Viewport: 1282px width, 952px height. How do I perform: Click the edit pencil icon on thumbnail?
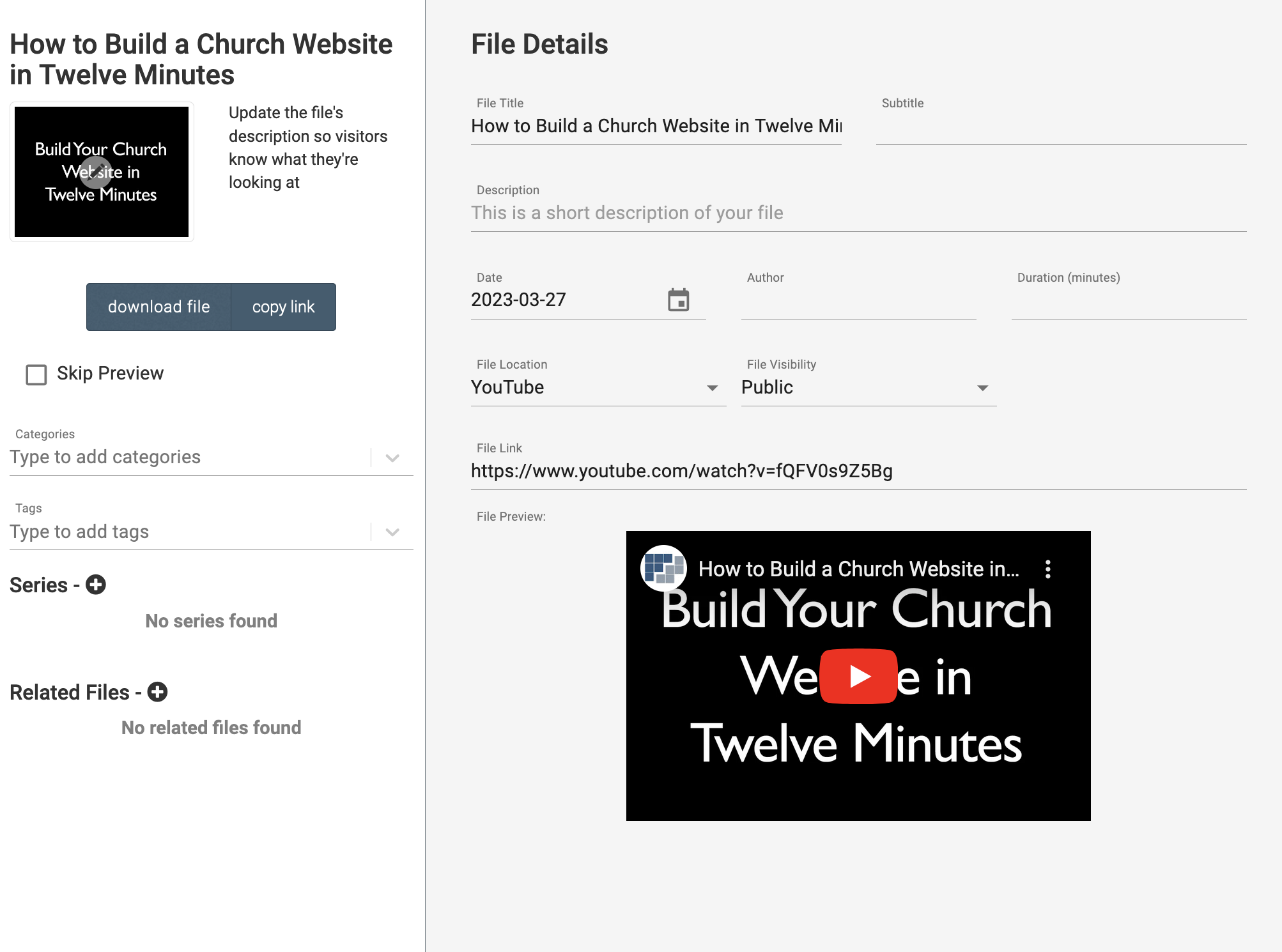[x=97, y=172]
